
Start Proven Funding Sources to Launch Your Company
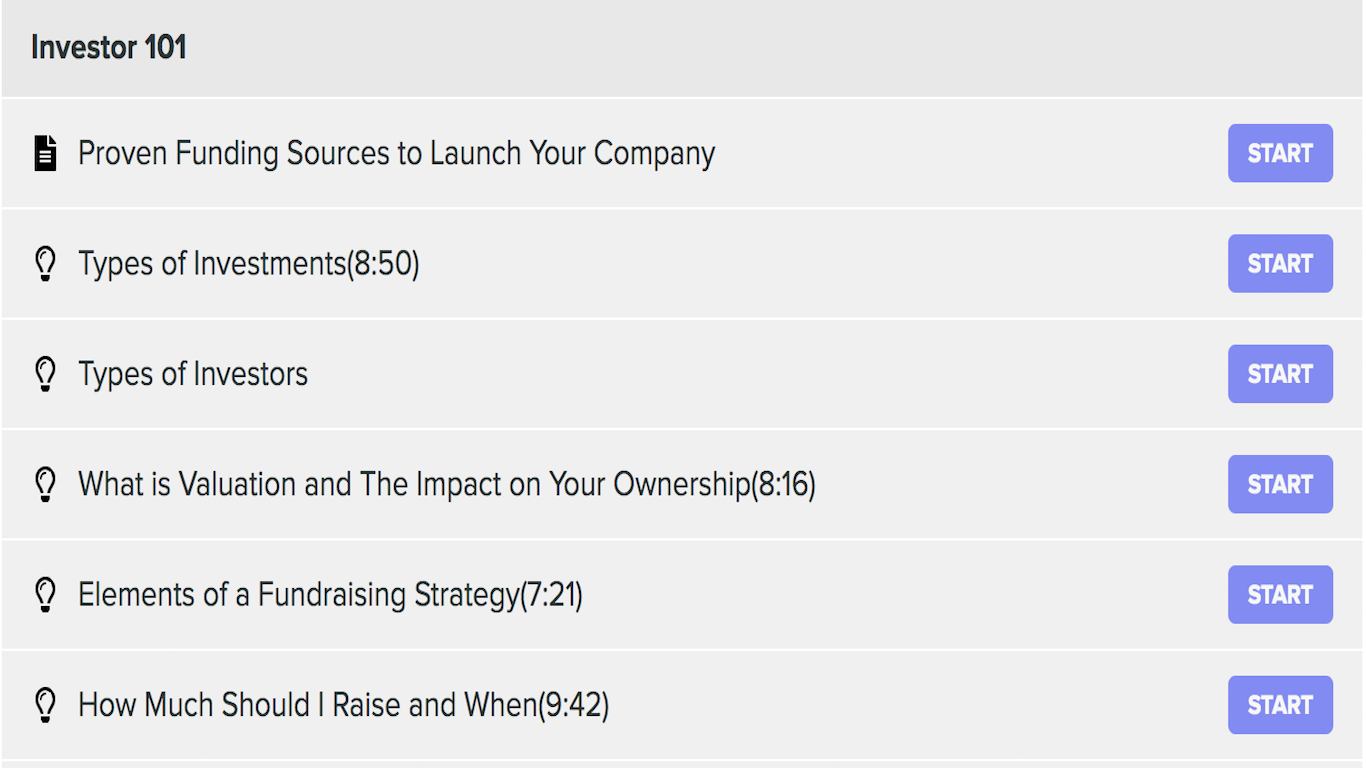1279,153
